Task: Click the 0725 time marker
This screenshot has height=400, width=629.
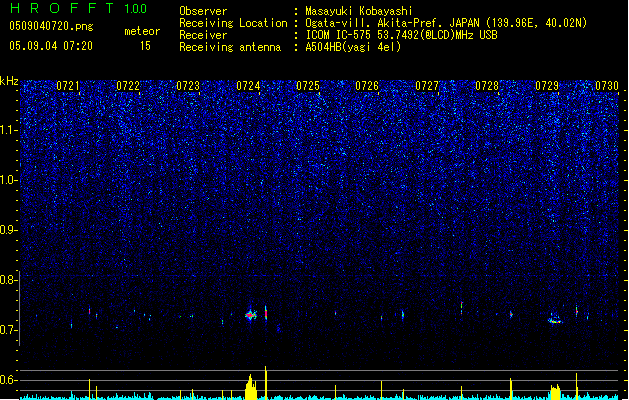Action: click(308, 86)
